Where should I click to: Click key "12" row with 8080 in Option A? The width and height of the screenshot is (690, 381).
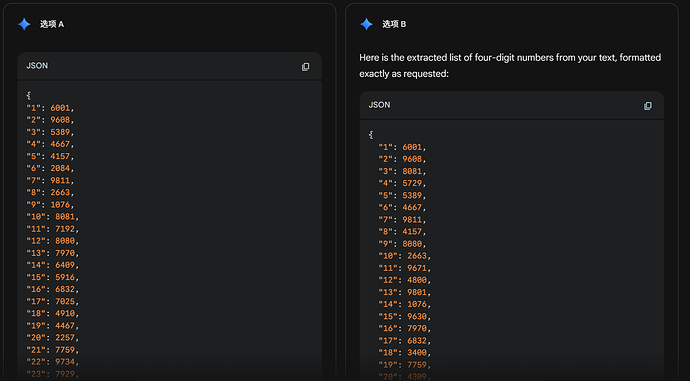pos(53,241)
